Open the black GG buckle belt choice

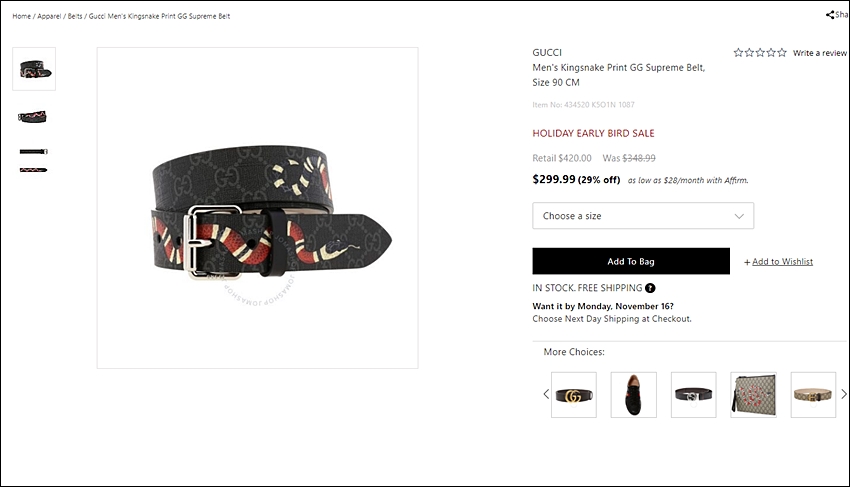574,395
